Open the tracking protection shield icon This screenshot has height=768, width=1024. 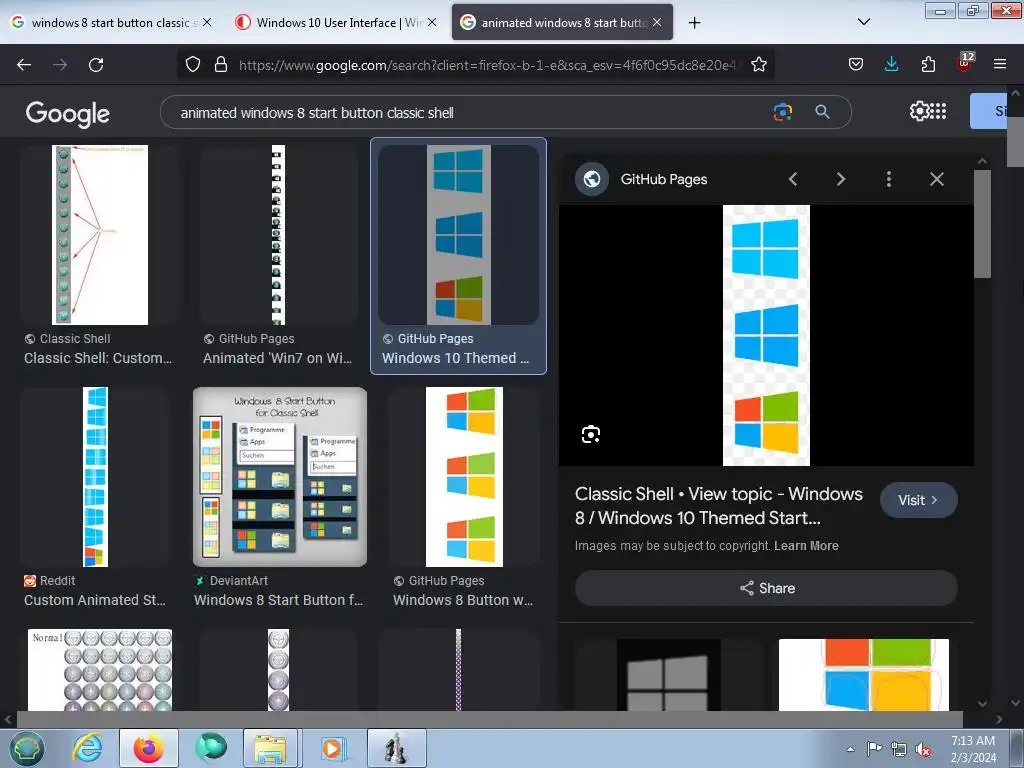(x=193, y=64)
